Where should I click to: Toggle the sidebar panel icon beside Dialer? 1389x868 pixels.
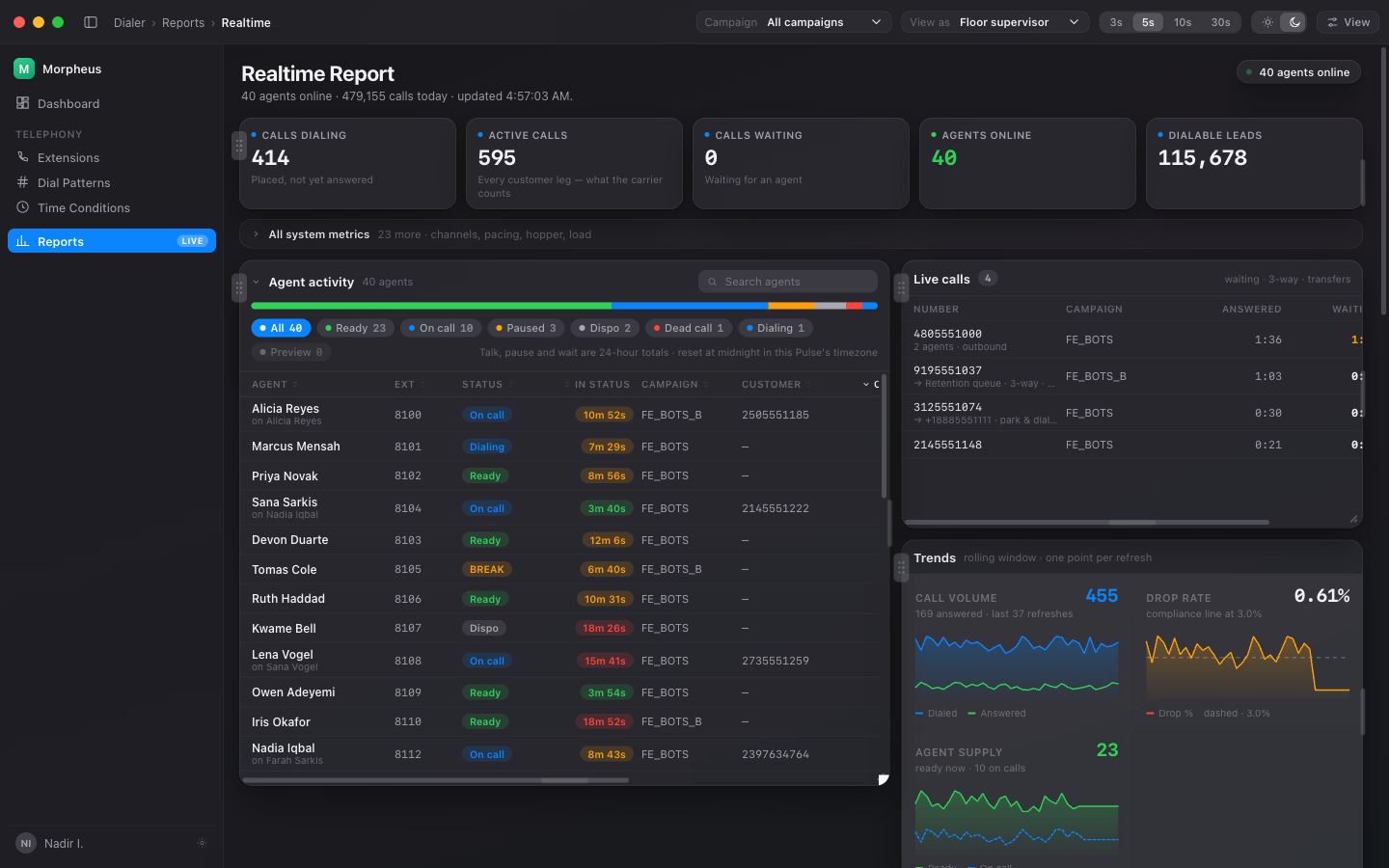pos(91,22)
